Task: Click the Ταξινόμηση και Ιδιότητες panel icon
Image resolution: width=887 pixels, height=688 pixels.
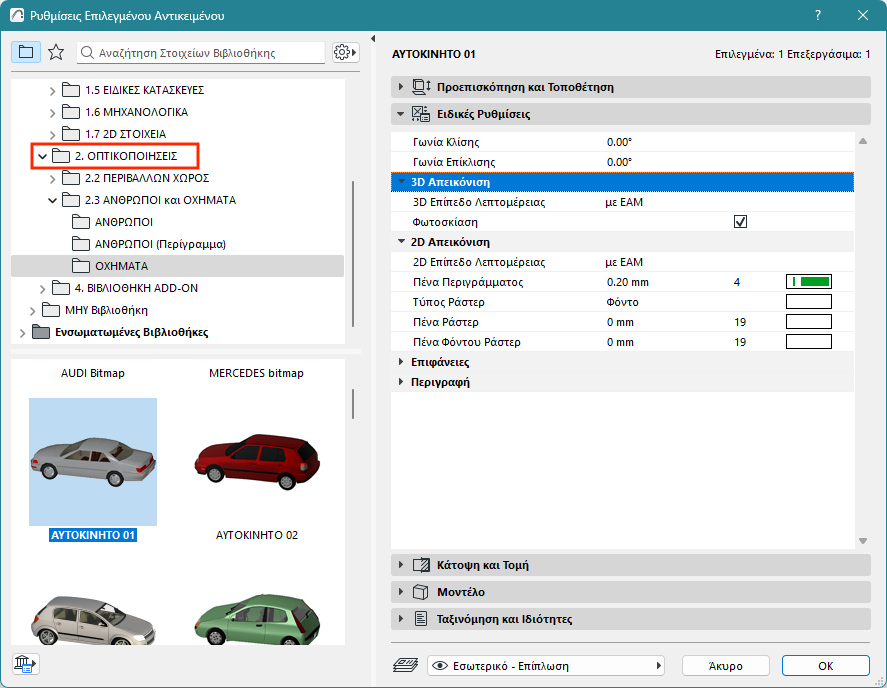Action: coord(421,619)
